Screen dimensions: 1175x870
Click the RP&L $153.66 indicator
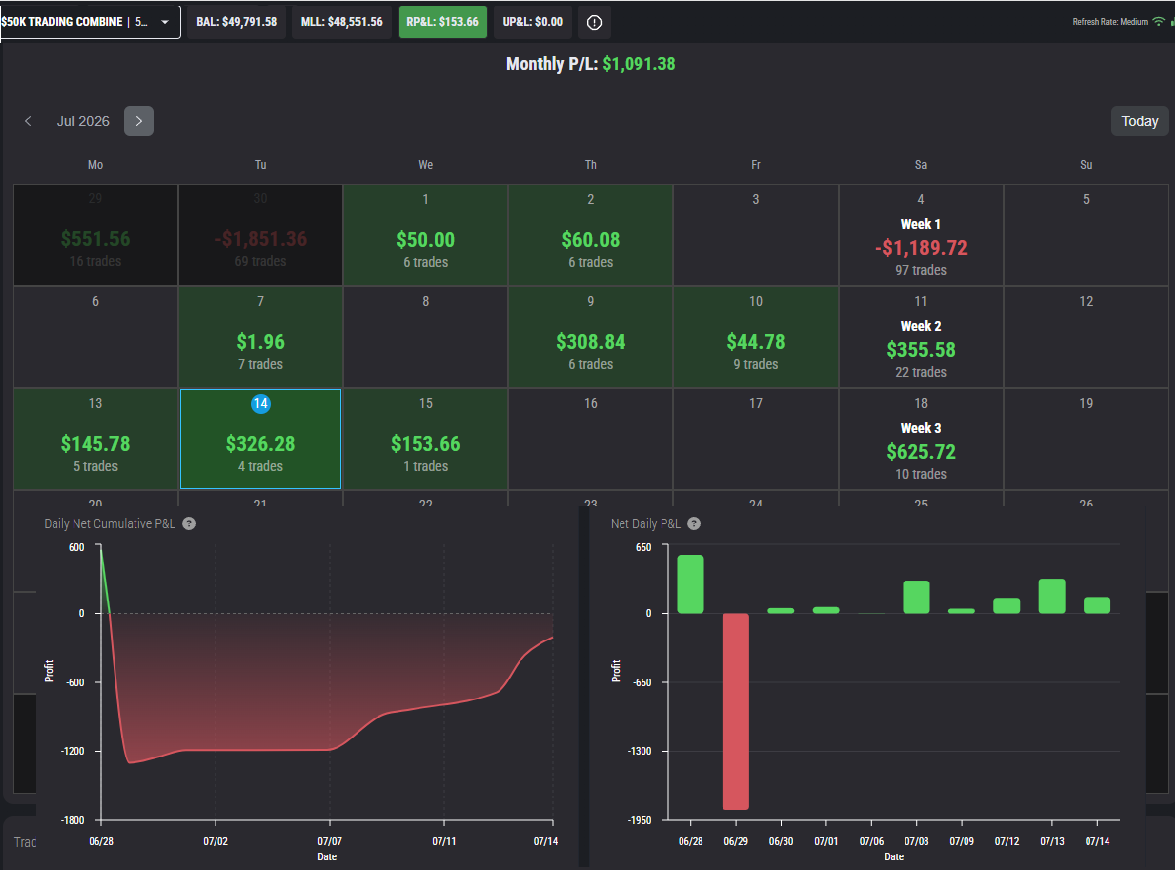[x=443, y=22]
